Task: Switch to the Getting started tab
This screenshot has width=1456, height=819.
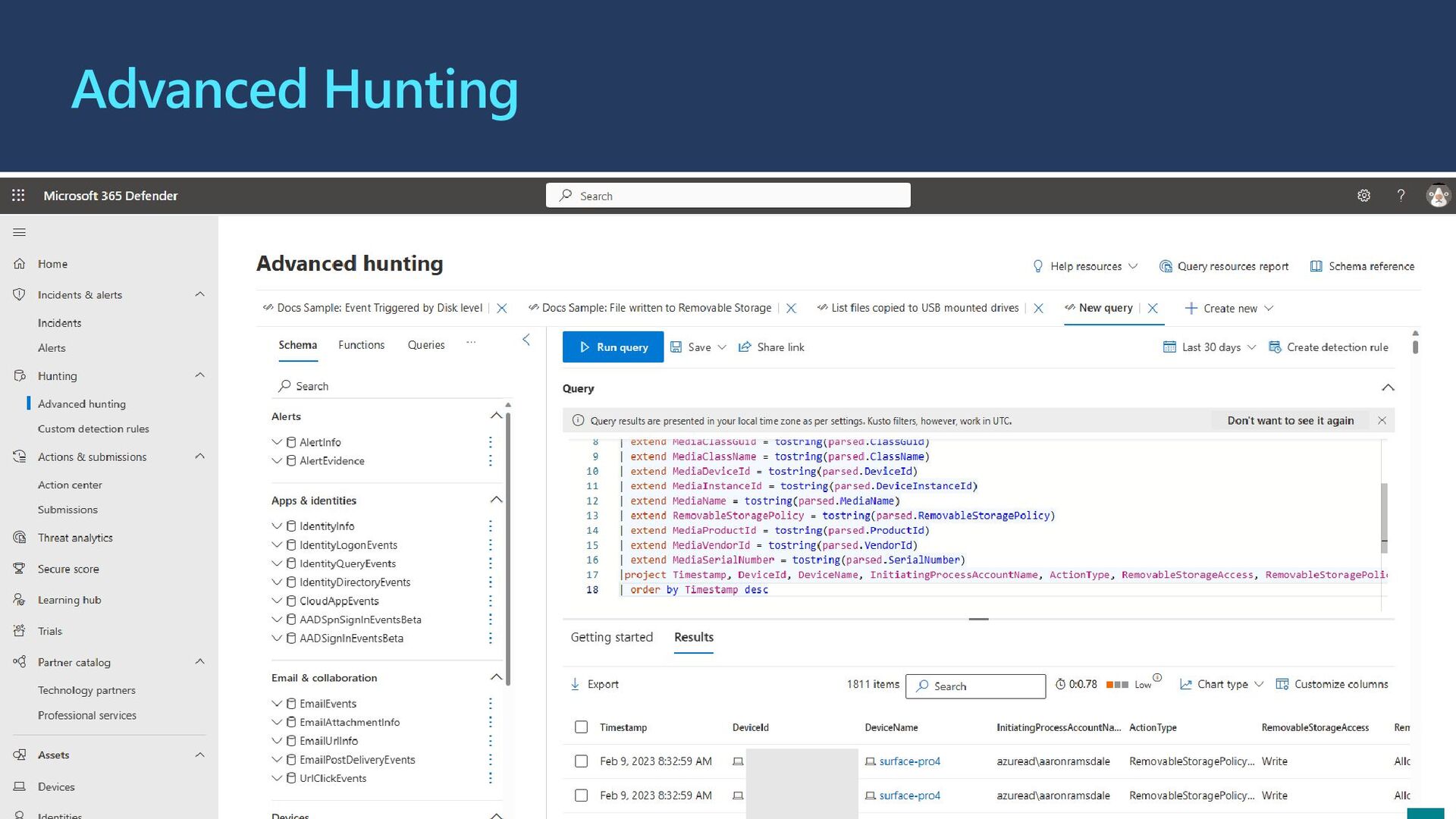Action: (x=611, y=637)
